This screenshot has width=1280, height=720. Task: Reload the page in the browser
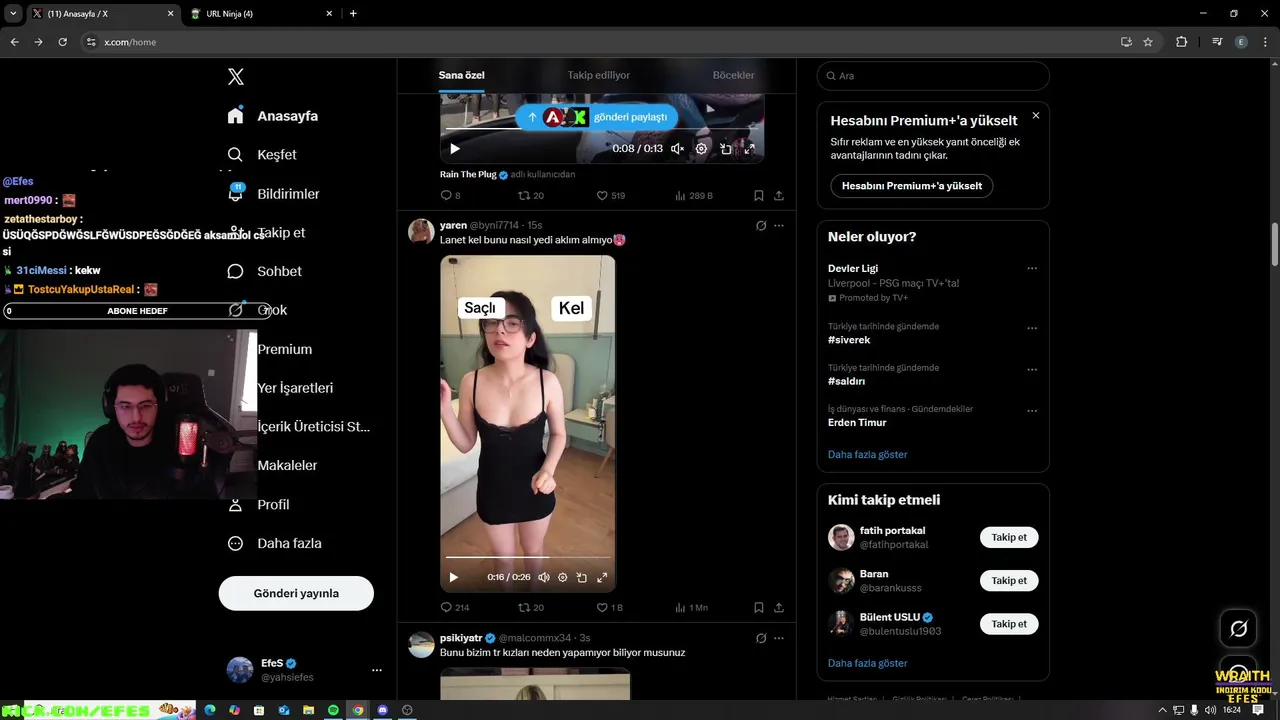click(x=62, y=42)
